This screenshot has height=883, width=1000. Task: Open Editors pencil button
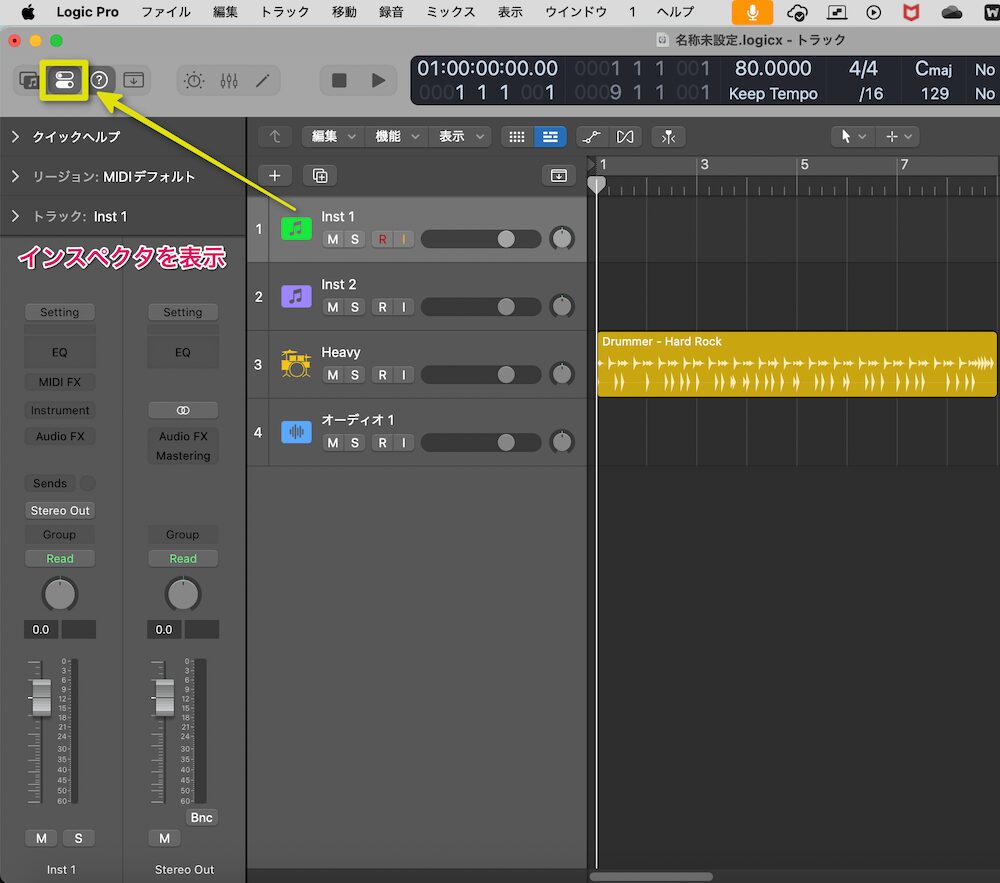[x=263, y=80]
